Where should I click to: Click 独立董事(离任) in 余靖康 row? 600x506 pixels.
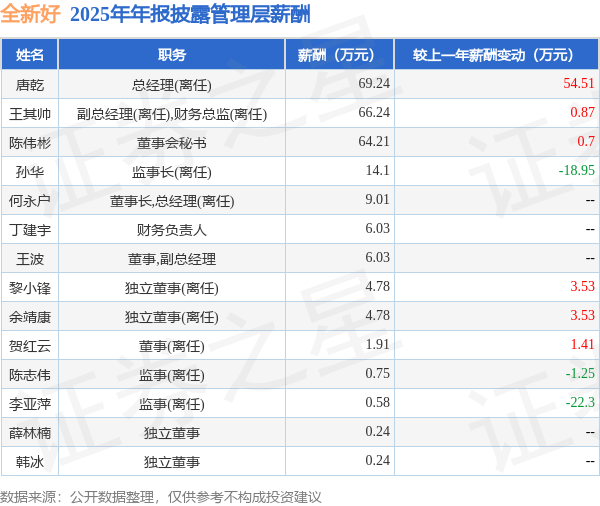coord(172,317)
